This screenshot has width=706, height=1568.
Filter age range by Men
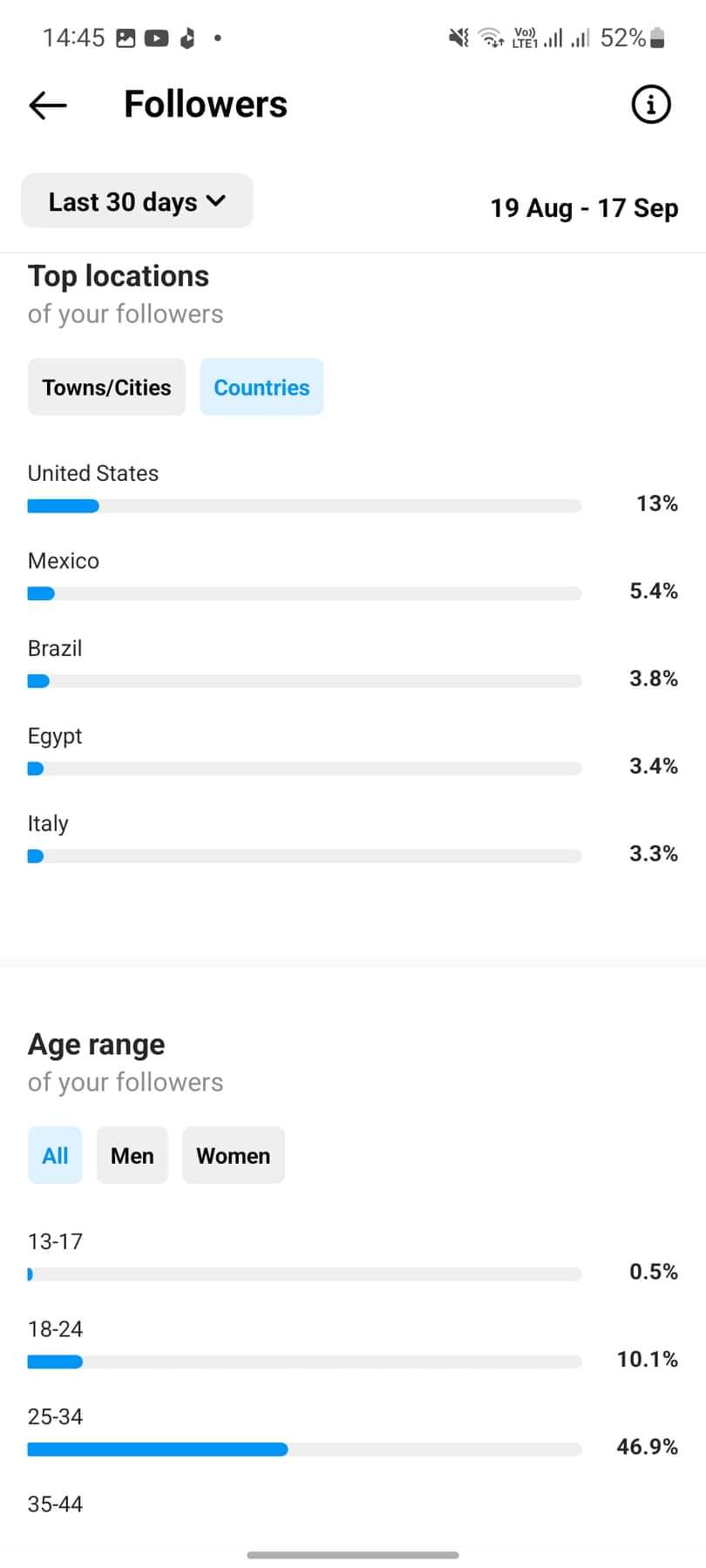coord(132,1155)
